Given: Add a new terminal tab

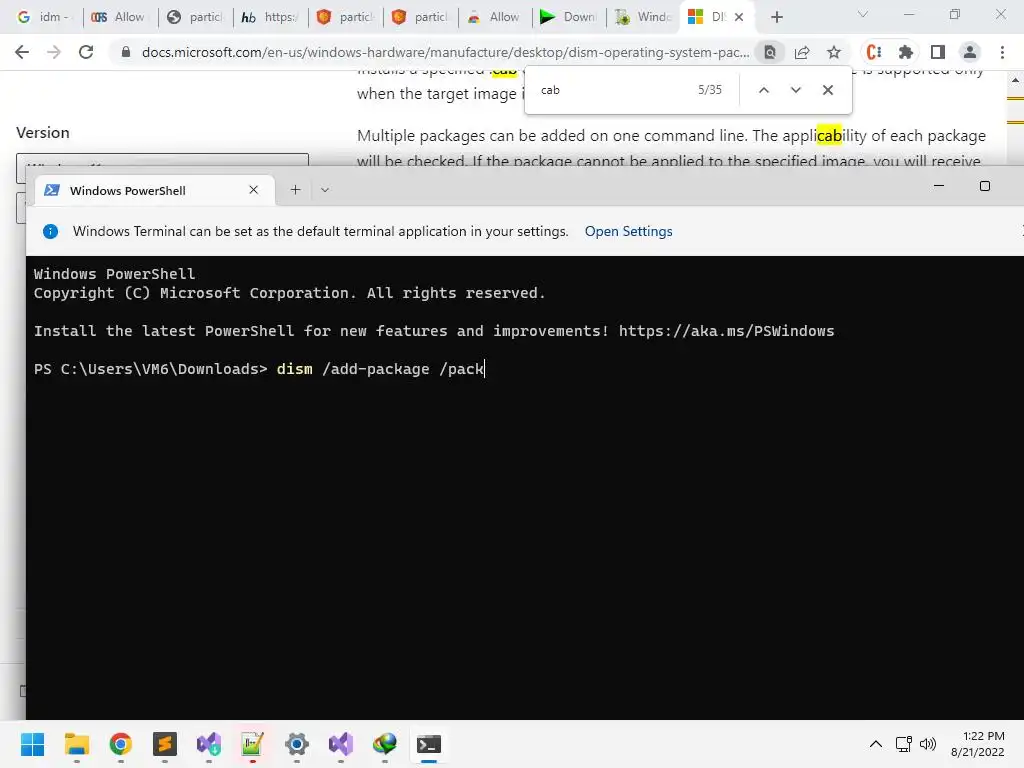Looking at the screenshot, I should pyautogui.click(x=295, y=190).
